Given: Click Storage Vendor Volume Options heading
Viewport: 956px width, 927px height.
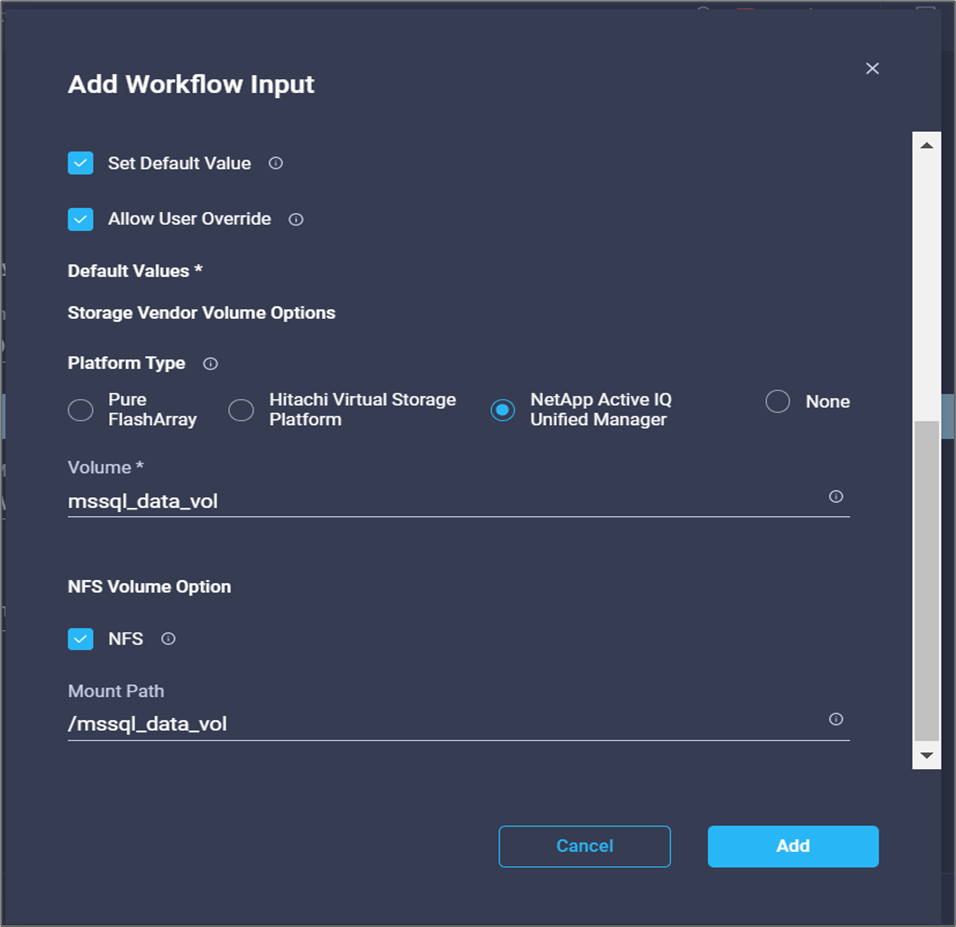Looking at the screenshot, I should pos(201,313).
